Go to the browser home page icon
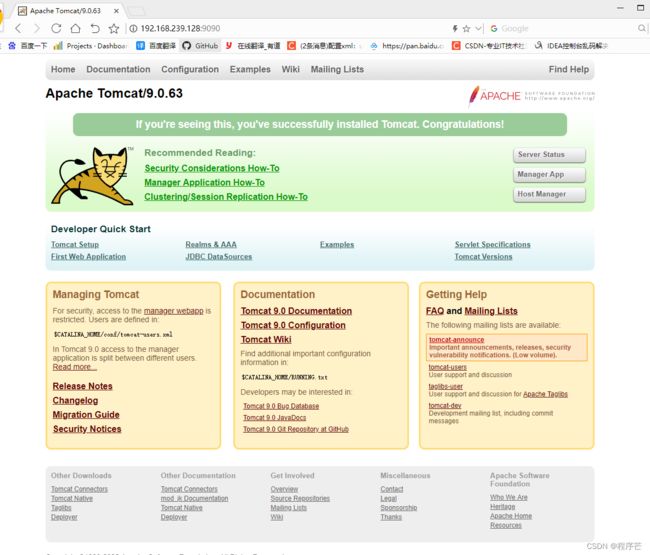The image size is (650, 555). tap(75, 28)
